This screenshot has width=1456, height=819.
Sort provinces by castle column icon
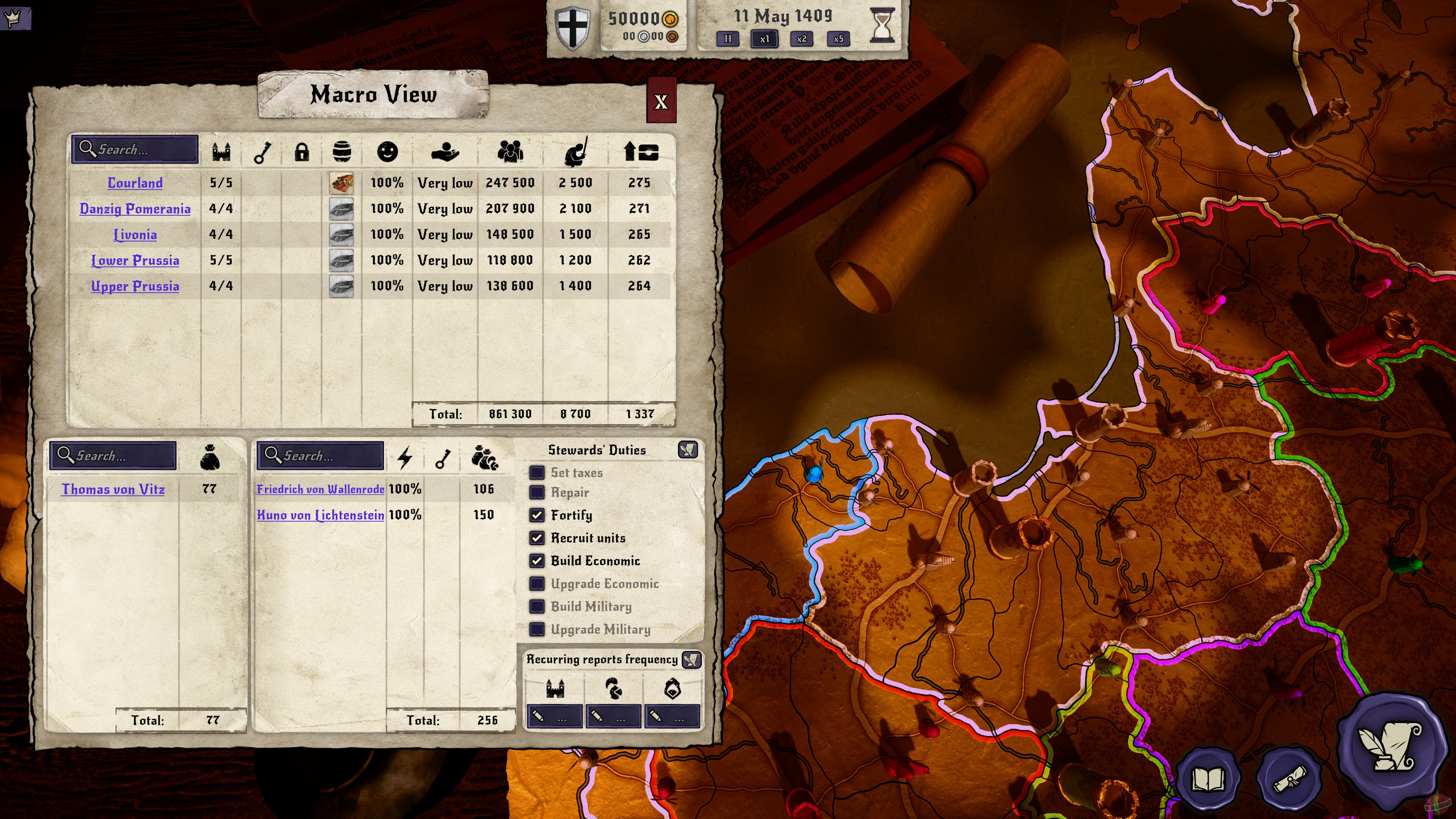coord(221,152)
